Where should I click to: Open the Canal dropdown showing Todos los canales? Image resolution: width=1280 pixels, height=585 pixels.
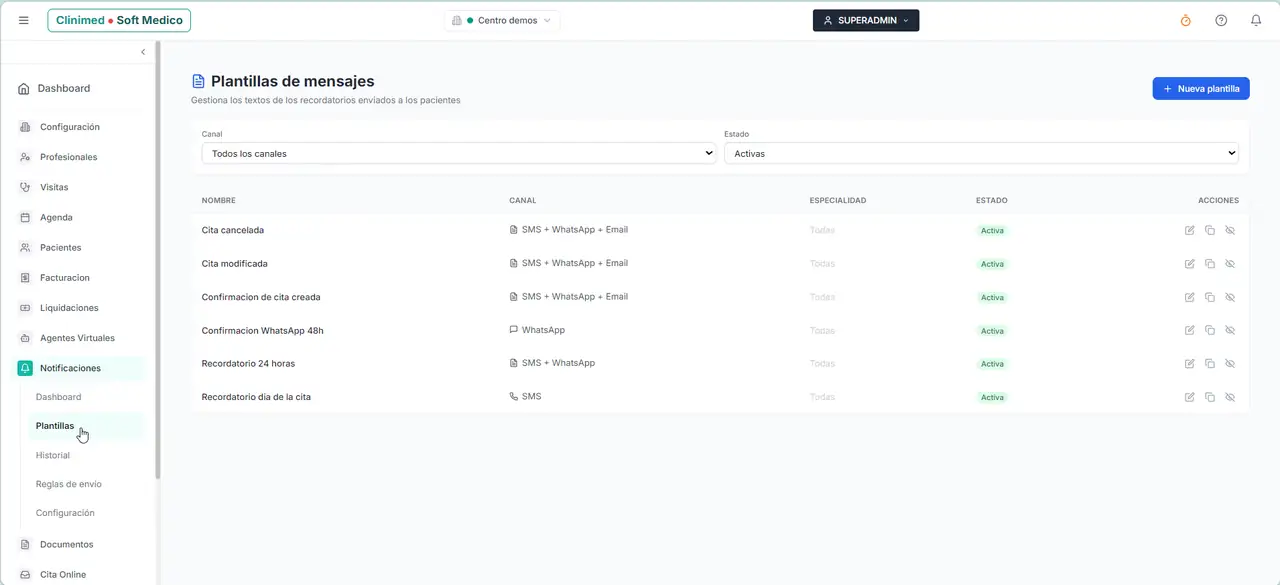point(459,153)
